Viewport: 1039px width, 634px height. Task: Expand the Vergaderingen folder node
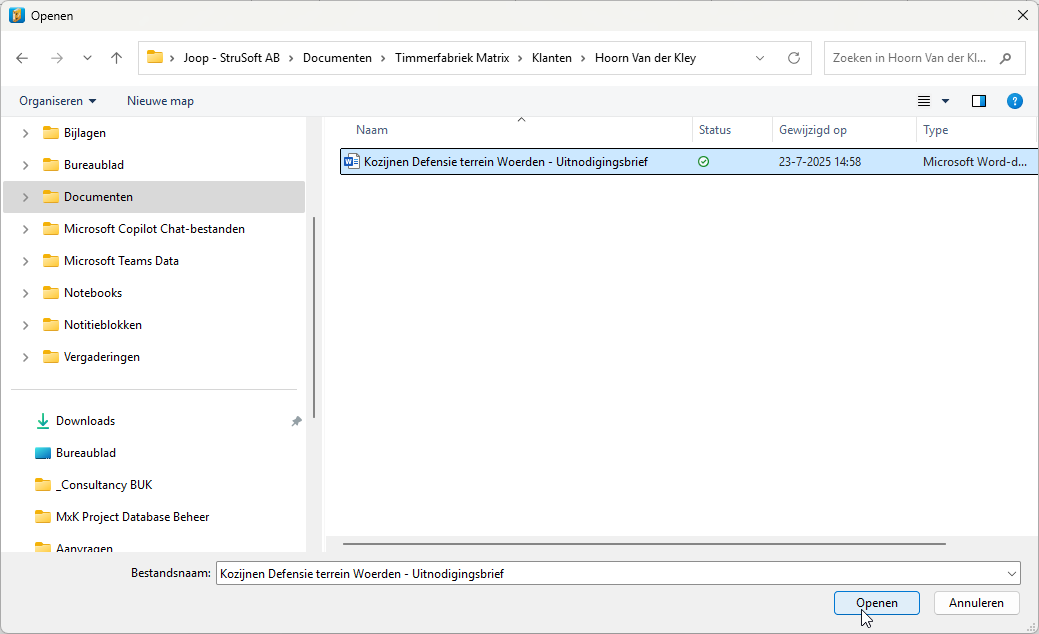click(25, 357)
